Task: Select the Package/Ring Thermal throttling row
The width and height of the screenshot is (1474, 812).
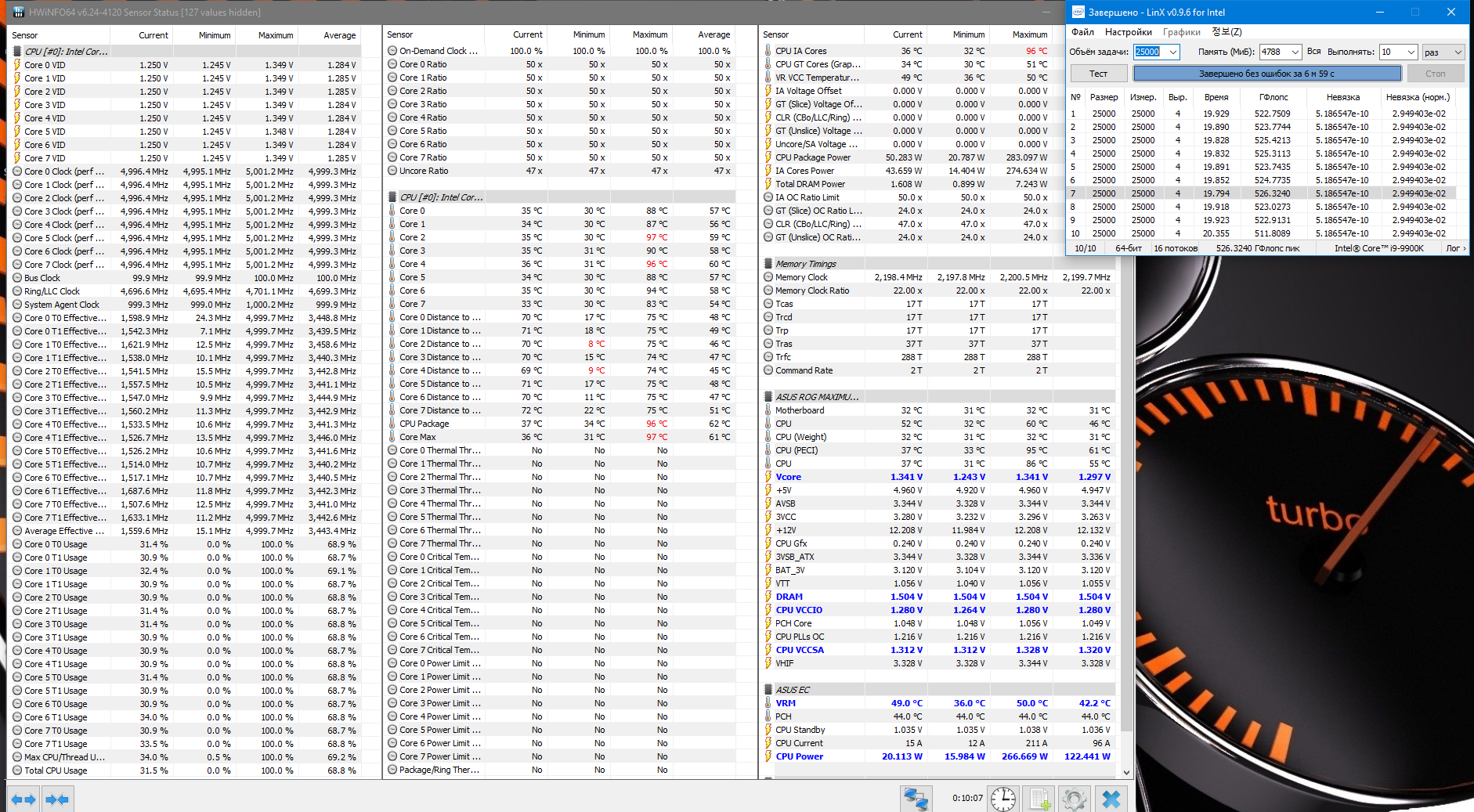Action: (x=561, y=770)
